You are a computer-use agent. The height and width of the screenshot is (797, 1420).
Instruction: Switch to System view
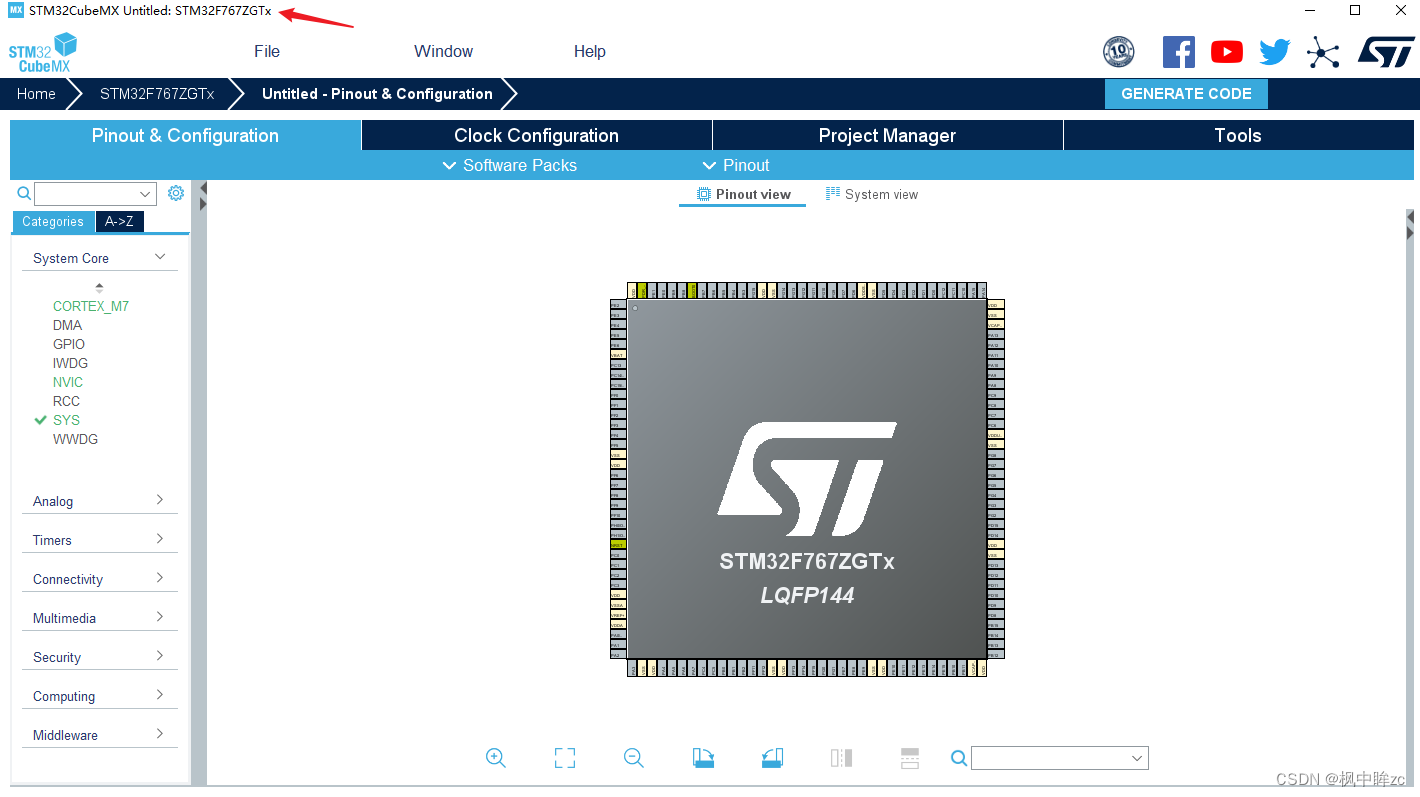(x=871, y=194)
